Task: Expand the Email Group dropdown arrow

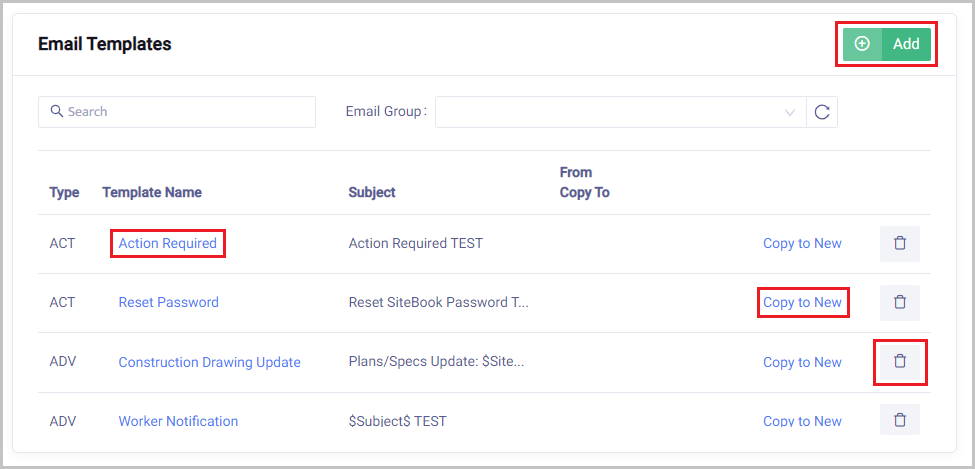Action: click(x=790, y=112)
